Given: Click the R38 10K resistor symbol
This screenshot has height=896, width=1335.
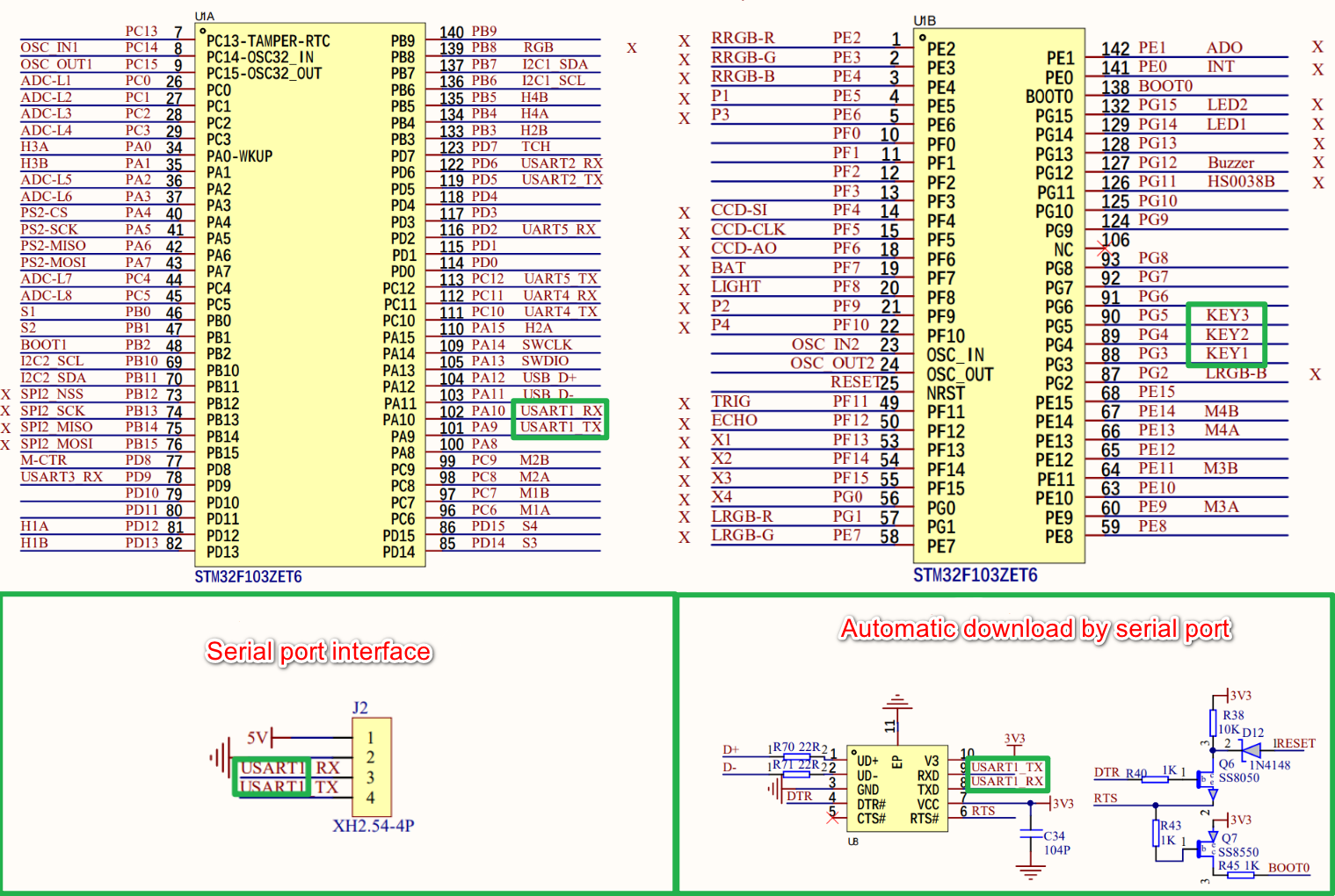Looking at the screenshot, I should coord(1213,723).
